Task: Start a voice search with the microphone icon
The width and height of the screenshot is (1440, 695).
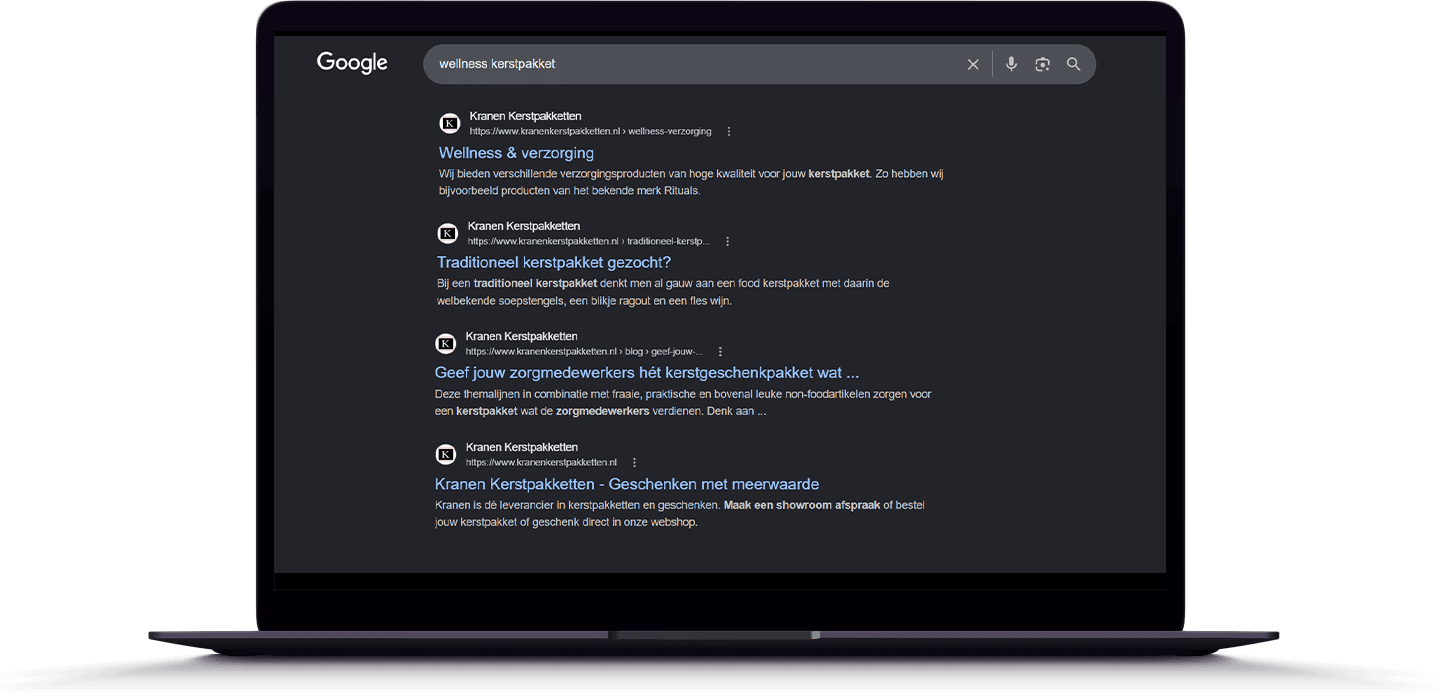Action: pyautogui.click(x=1011, y=64)
